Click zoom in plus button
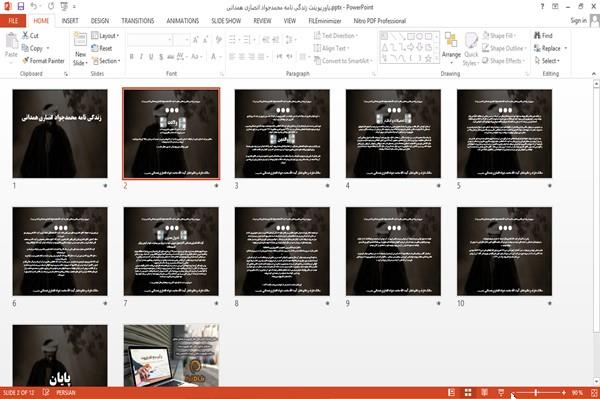Screen dimensions: 600x399 point(564,392)
